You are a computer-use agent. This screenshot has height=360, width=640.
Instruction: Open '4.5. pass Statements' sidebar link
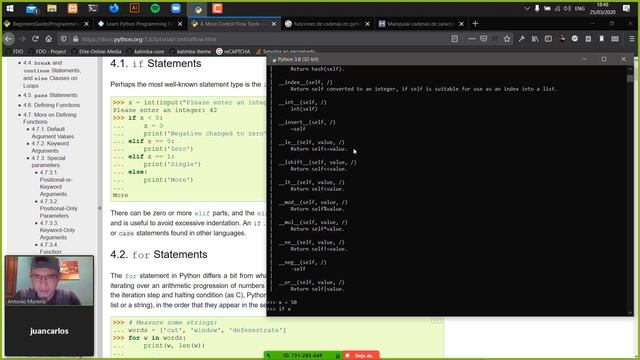tap(50, 95)
